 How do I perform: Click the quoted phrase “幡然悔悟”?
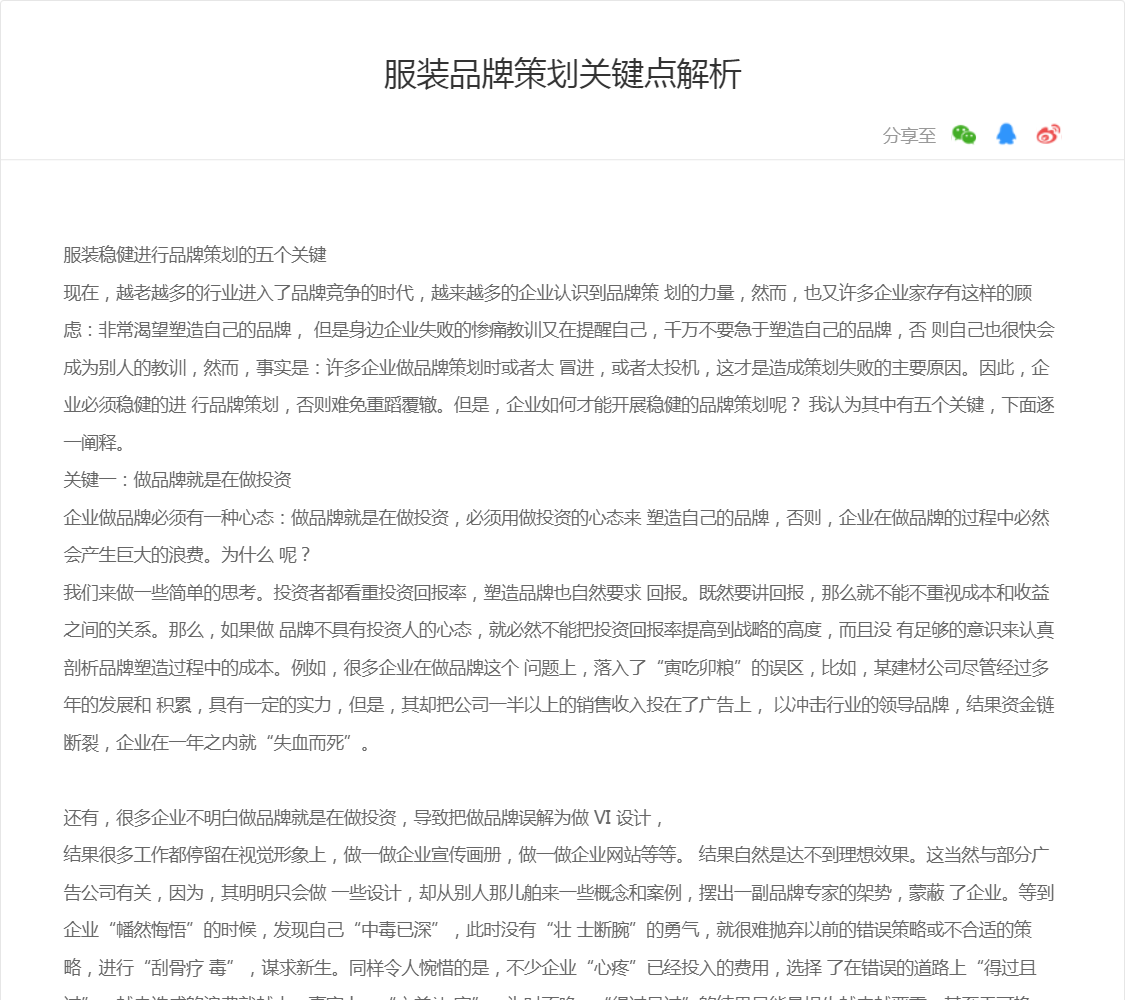pos(158,930)
